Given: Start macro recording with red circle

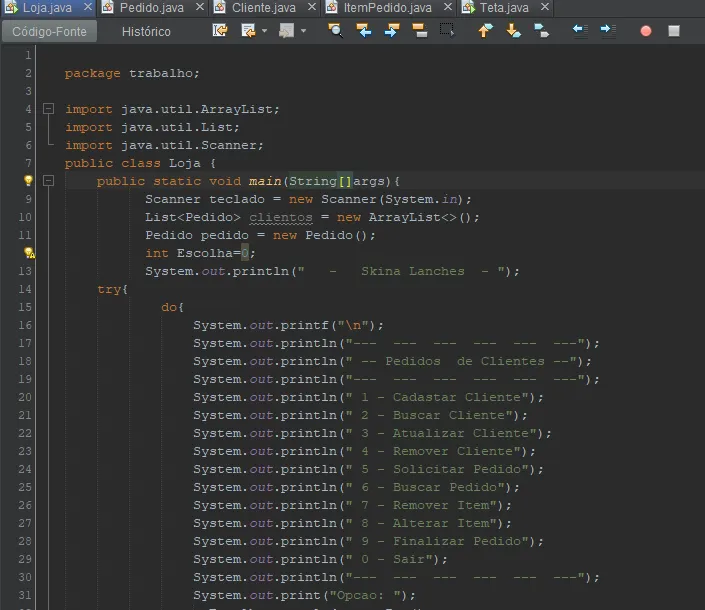Looking at the screenshot, I should pos(646,31).
